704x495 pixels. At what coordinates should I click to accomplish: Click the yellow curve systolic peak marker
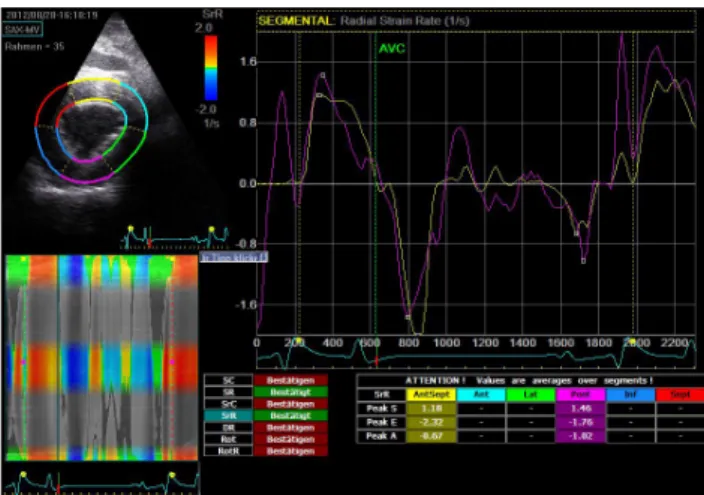[319, 95]
